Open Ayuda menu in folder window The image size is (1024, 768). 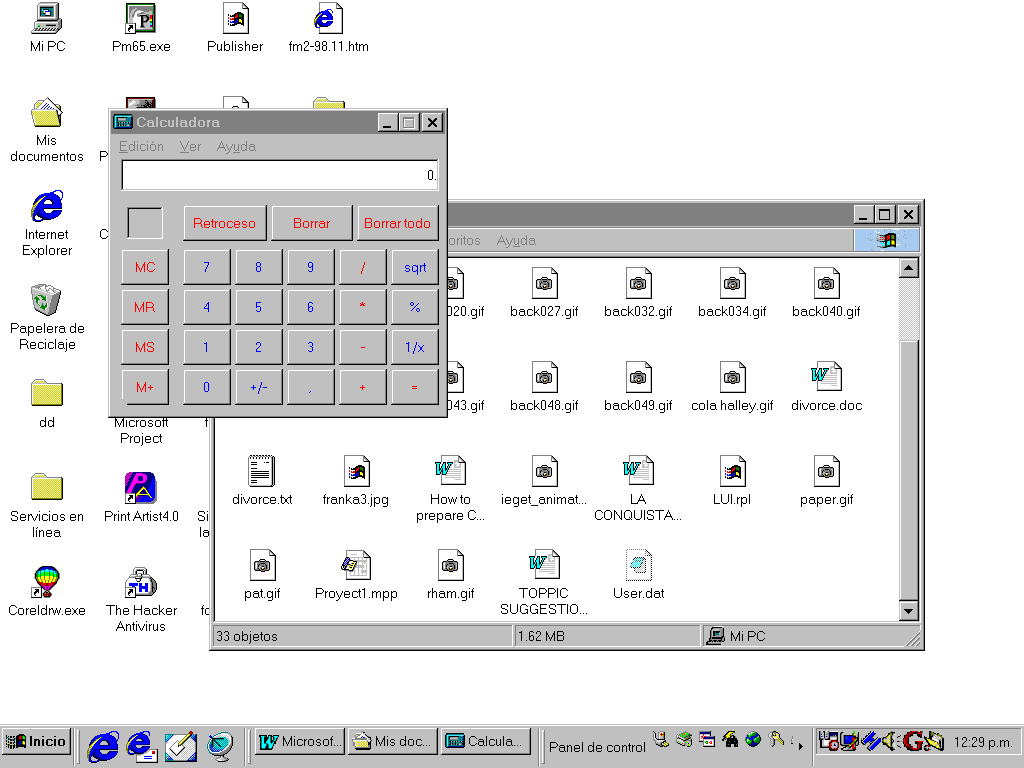tap(516, 240)
